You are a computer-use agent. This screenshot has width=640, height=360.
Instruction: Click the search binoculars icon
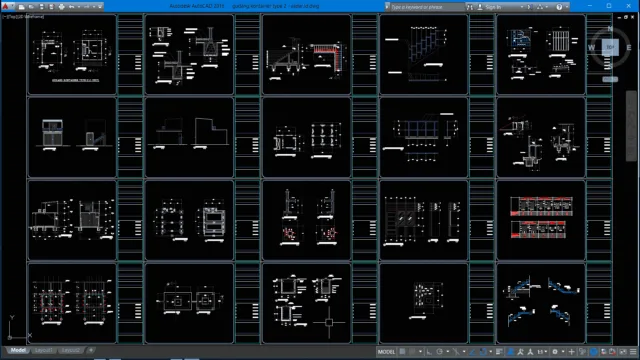tap(470, 7)
